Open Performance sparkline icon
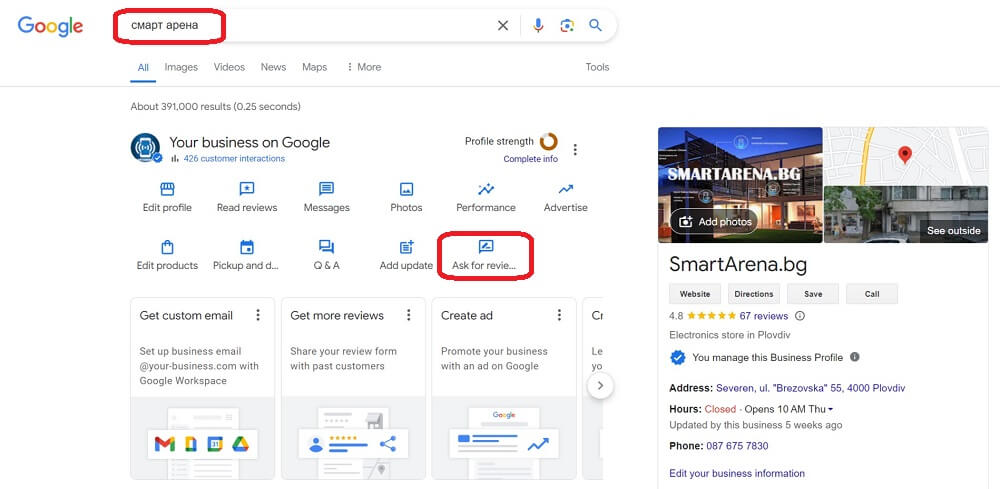 click(x=486, y=189)
